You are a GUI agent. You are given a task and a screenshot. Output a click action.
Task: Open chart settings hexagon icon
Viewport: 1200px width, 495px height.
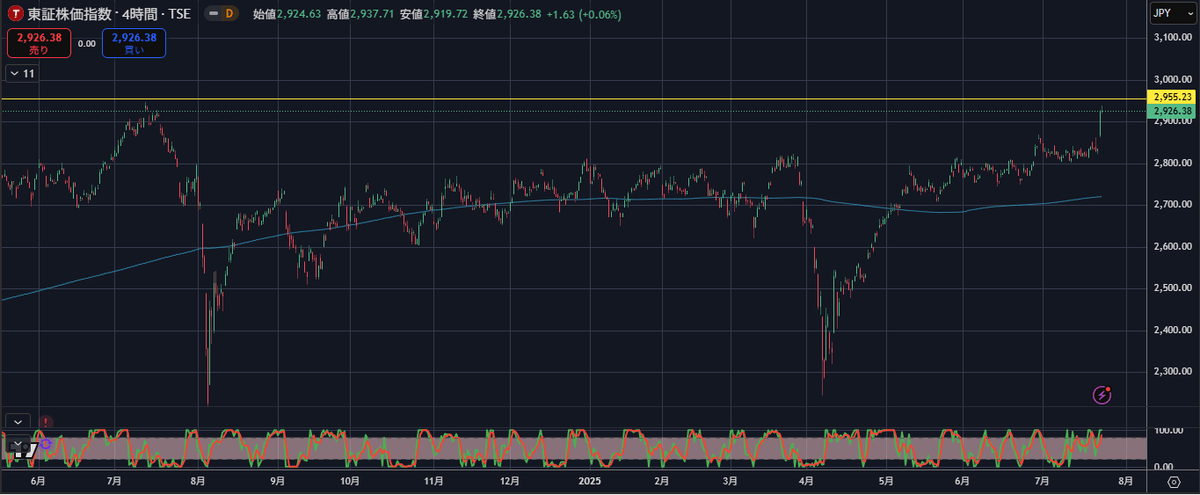coord(1173,481)
